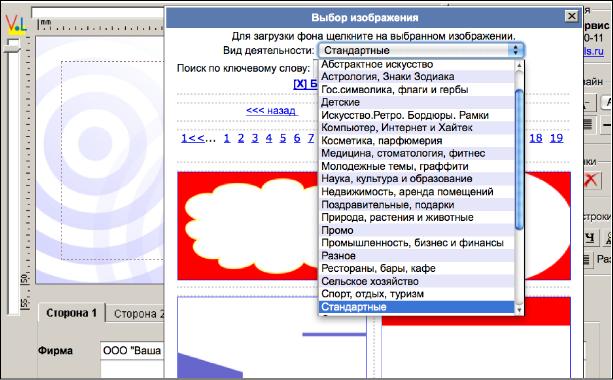Choose Сельское хозяйство category
The image size is (613, 380).
(x=417, y=281)
